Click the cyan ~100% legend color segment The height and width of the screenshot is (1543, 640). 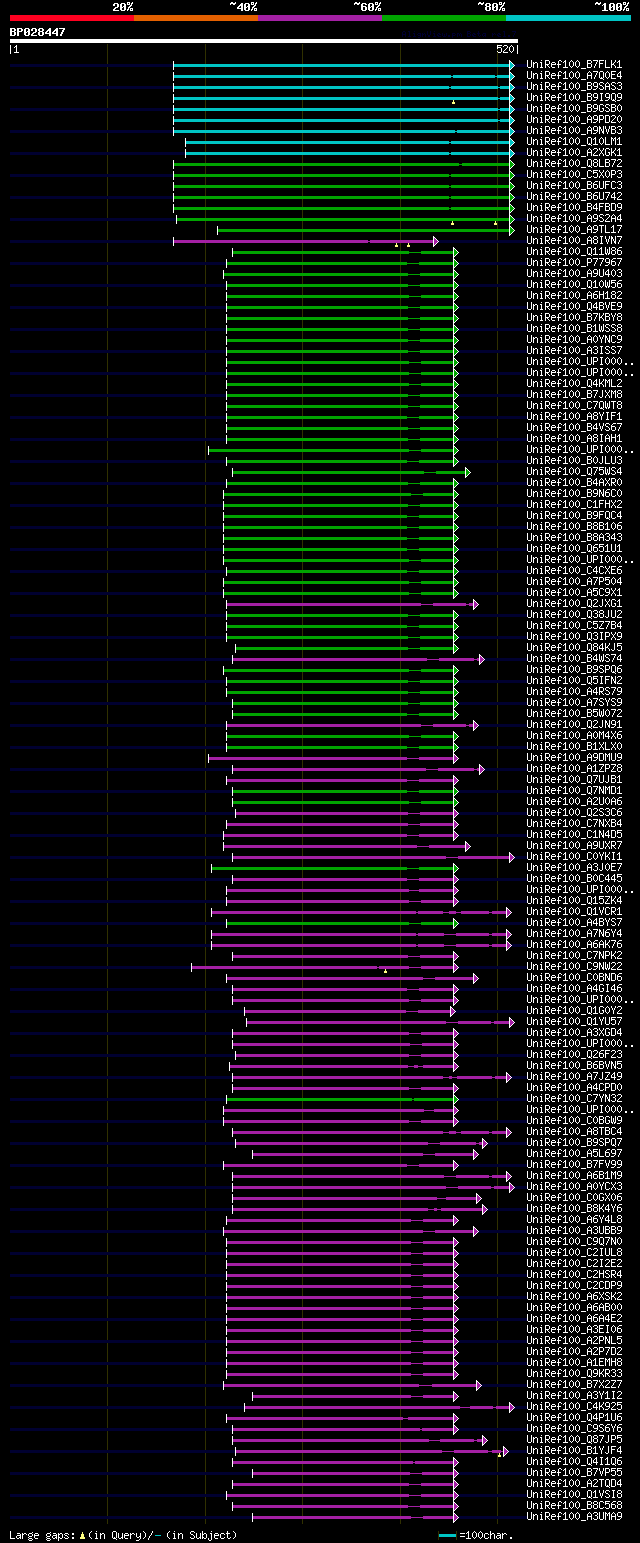click(568, 18)
